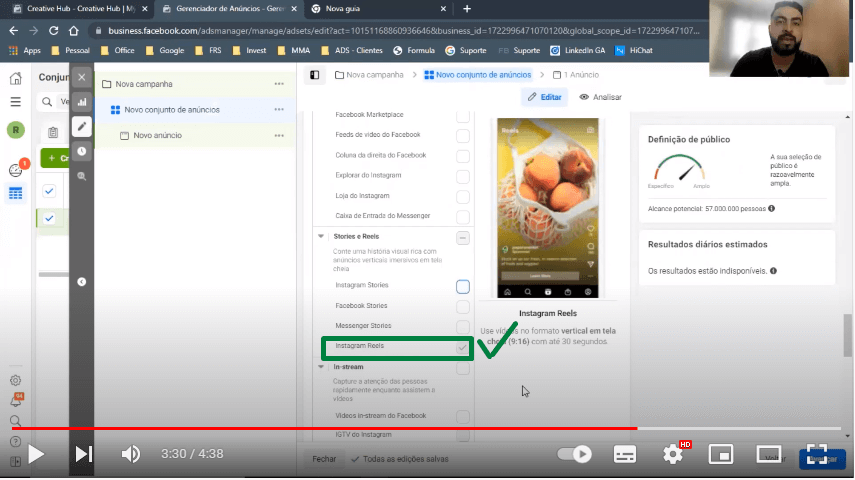This screenshot has width=855, height=480.
Task: Switch to Nova guia tab
Action: 378,9
